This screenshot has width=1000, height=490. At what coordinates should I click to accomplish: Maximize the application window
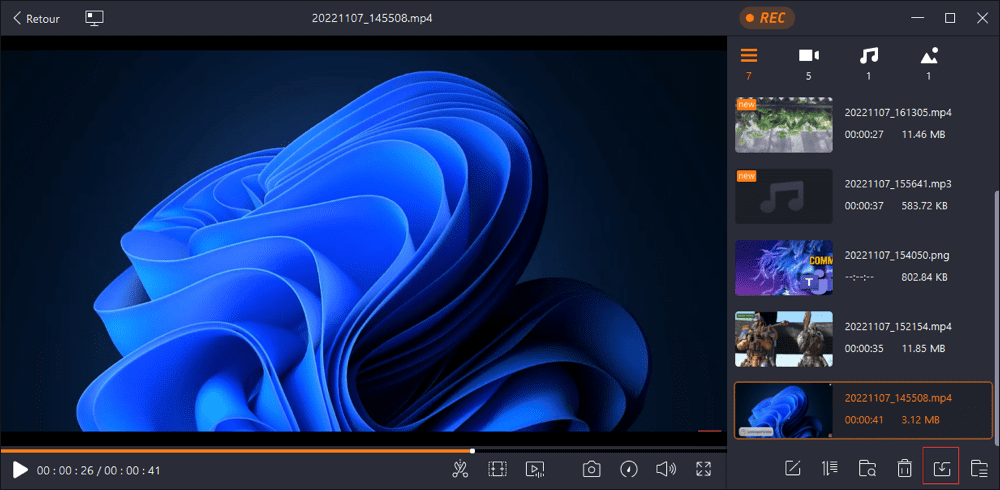(x=950, y=18)
